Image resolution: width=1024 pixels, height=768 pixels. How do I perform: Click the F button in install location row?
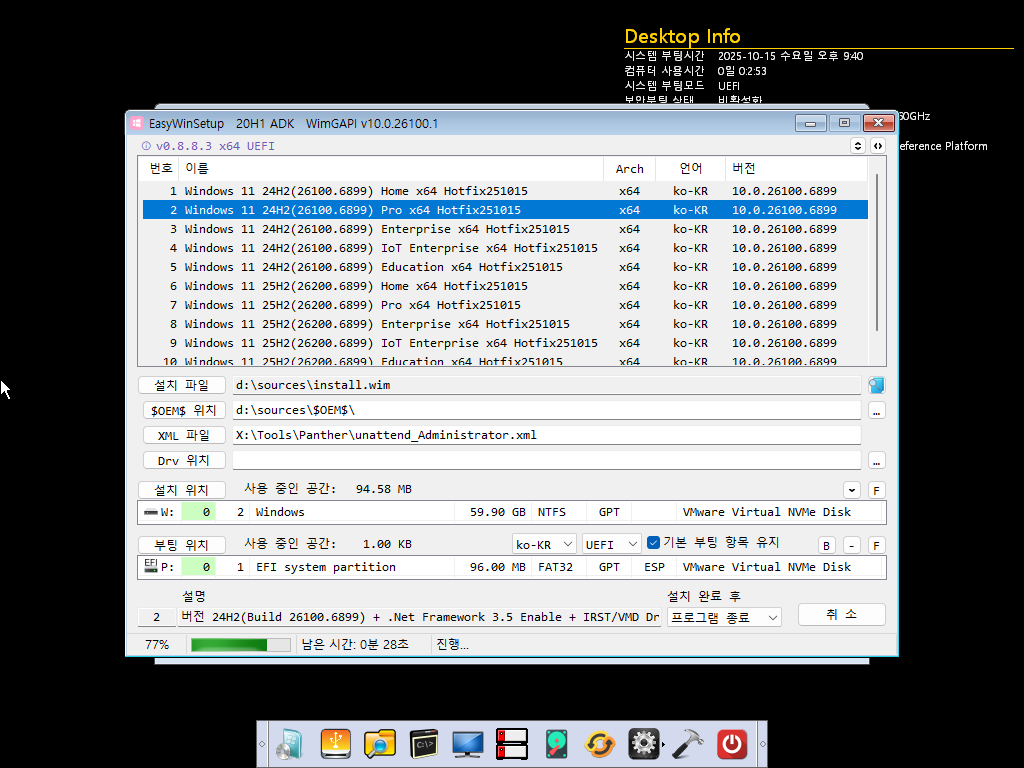coord(876,490)
